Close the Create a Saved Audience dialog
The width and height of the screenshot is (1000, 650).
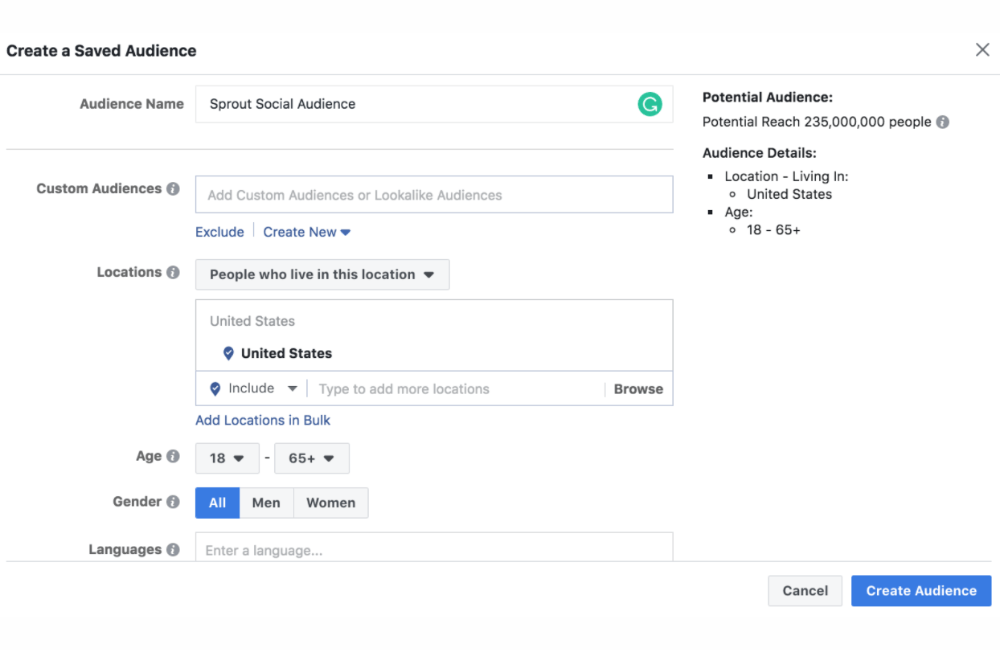982,50
